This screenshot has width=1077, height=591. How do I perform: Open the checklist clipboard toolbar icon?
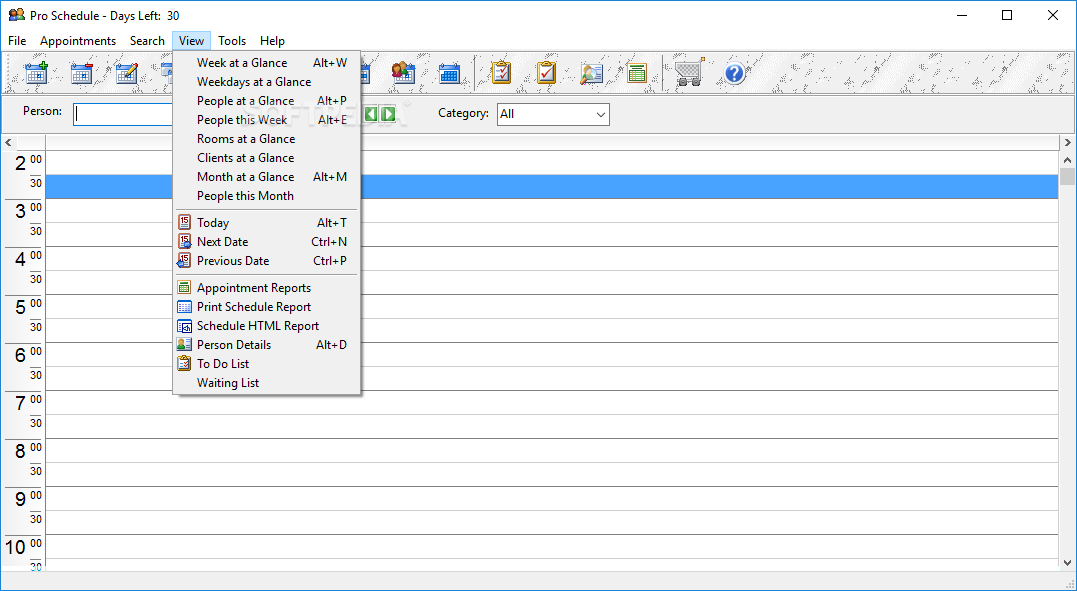click(501, 72)
